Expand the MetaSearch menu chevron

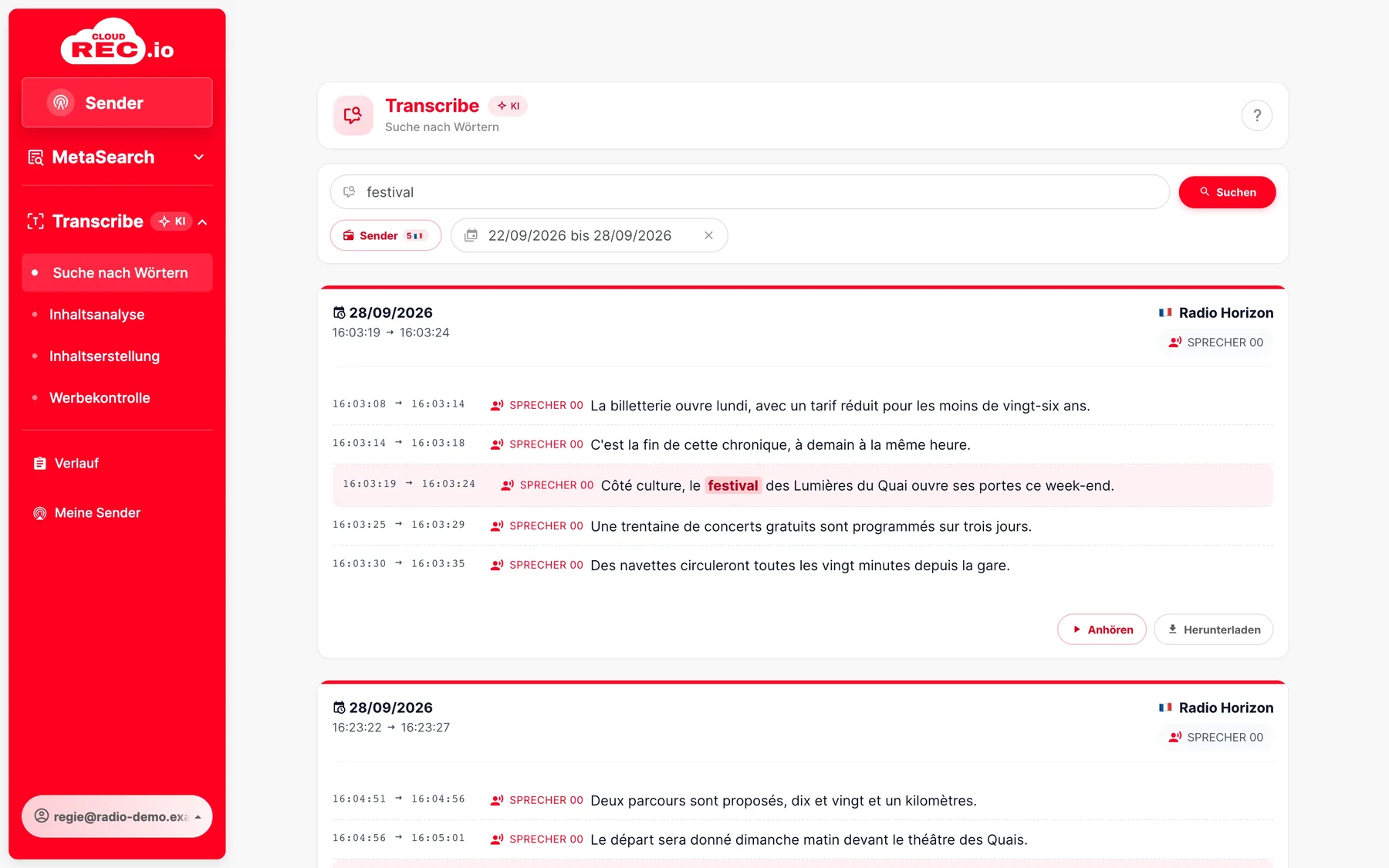pos(199,157)
